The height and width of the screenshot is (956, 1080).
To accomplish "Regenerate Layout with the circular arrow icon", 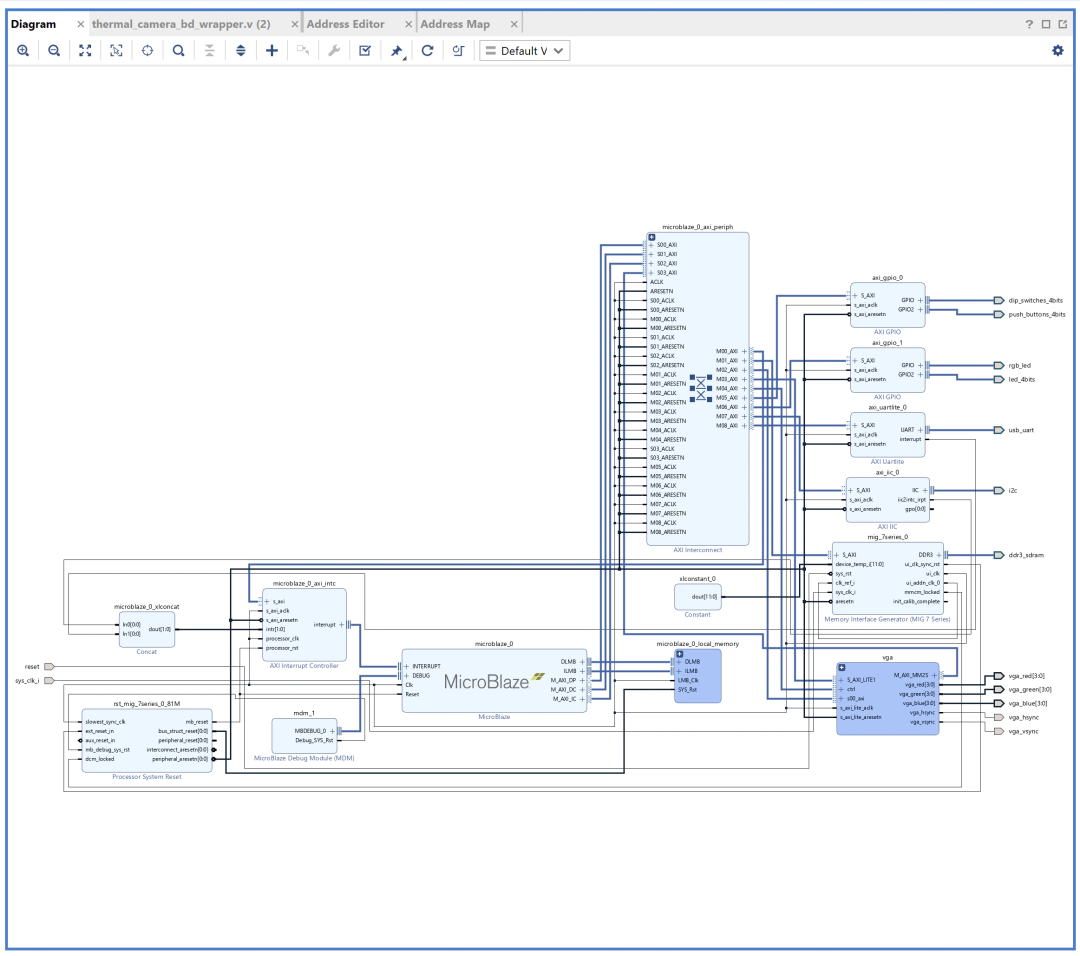I will (x=425, y=50).
